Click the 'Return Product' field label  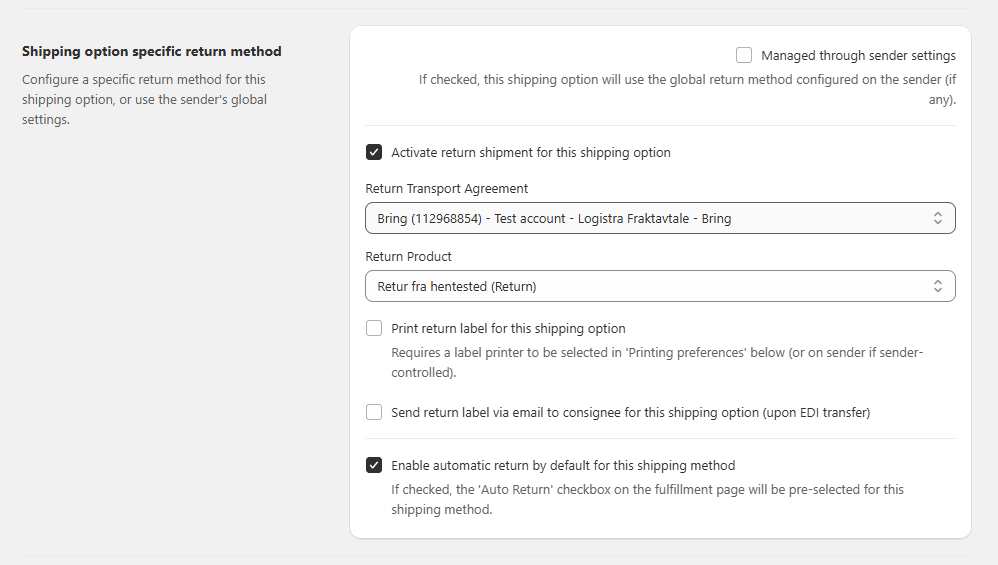click(x=409, y=256)
